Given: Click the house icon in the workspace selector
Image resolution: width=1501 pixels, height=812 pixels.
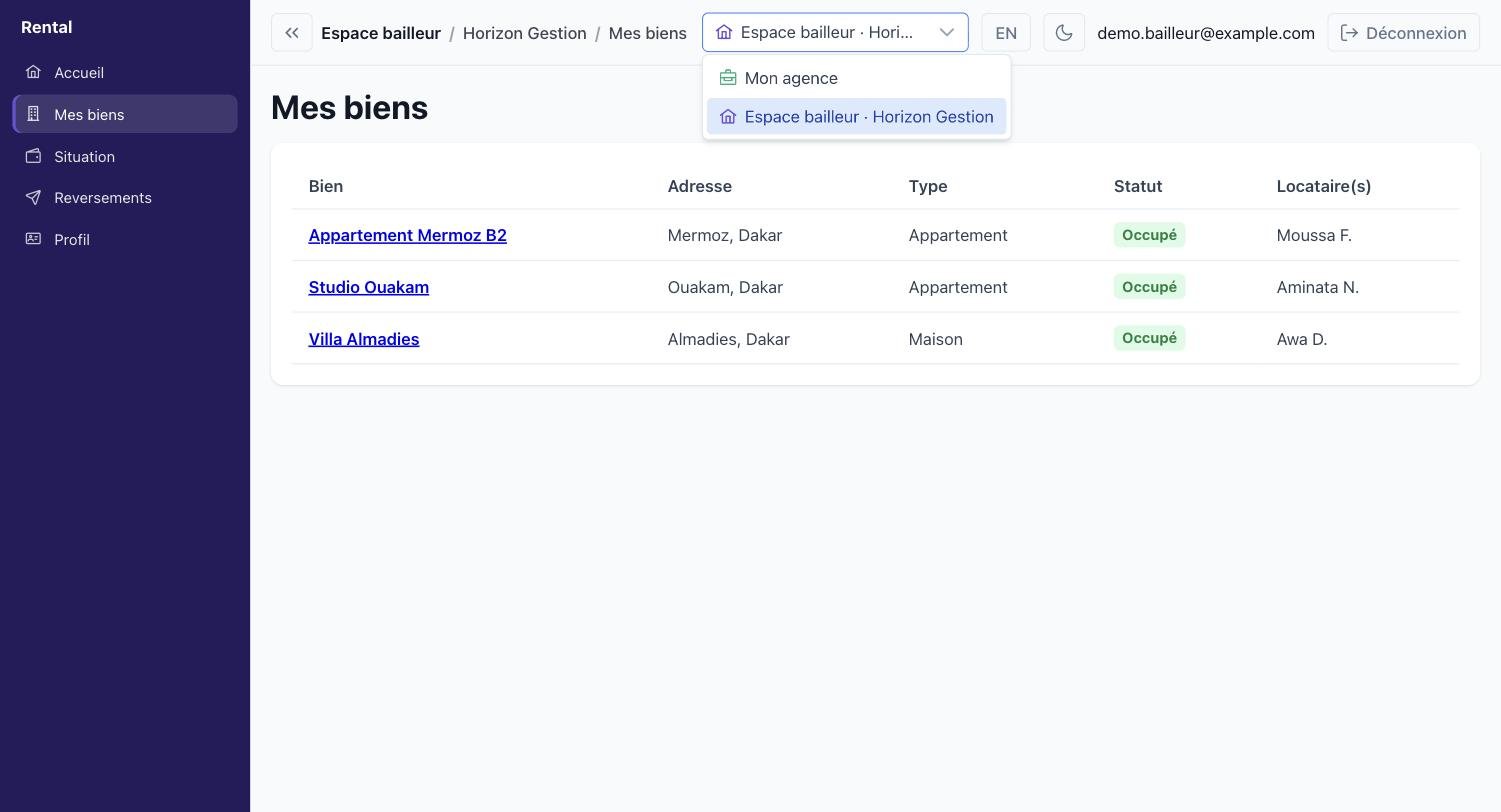Looking at the screenshot, I should (724, 33).
